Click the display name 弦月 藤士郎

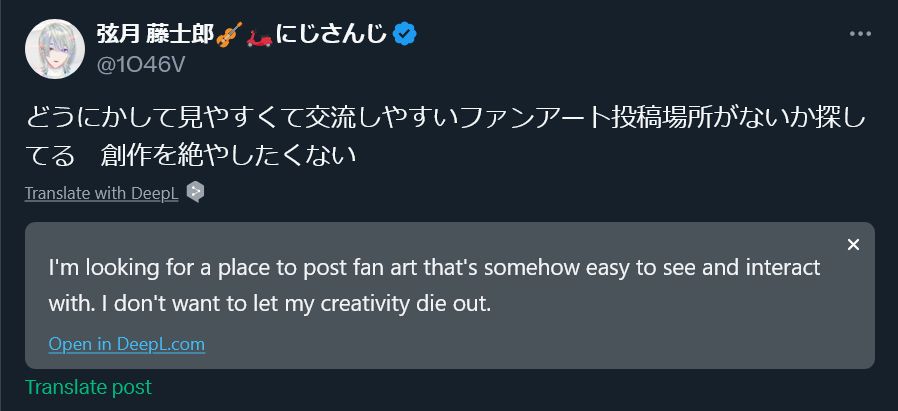click(x=155, y=35)
